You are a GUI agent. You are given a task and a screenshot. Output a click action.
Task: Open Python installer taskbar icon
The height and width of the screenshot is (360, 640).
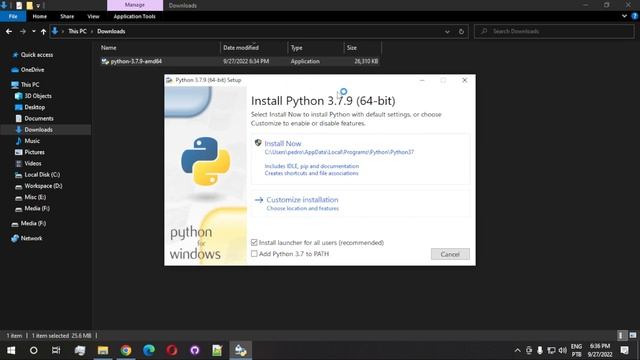pos(240,350)
